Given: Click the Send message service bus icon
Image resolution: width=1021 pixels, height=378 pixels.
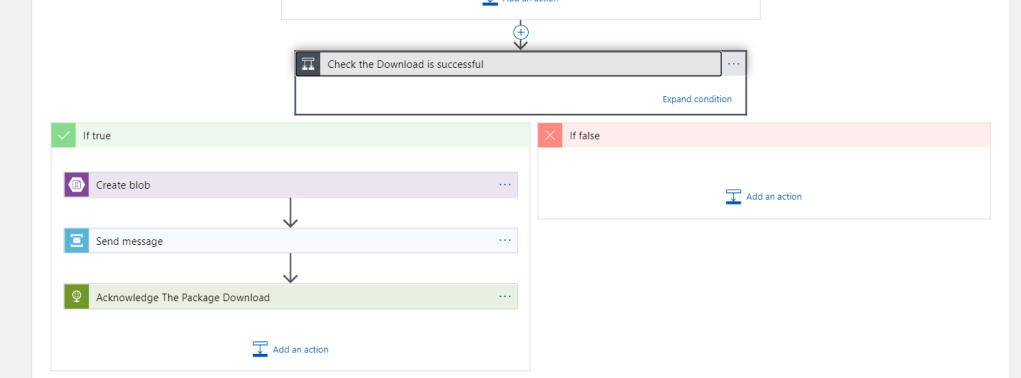Looking at the screenshot, I should [76, 241].
